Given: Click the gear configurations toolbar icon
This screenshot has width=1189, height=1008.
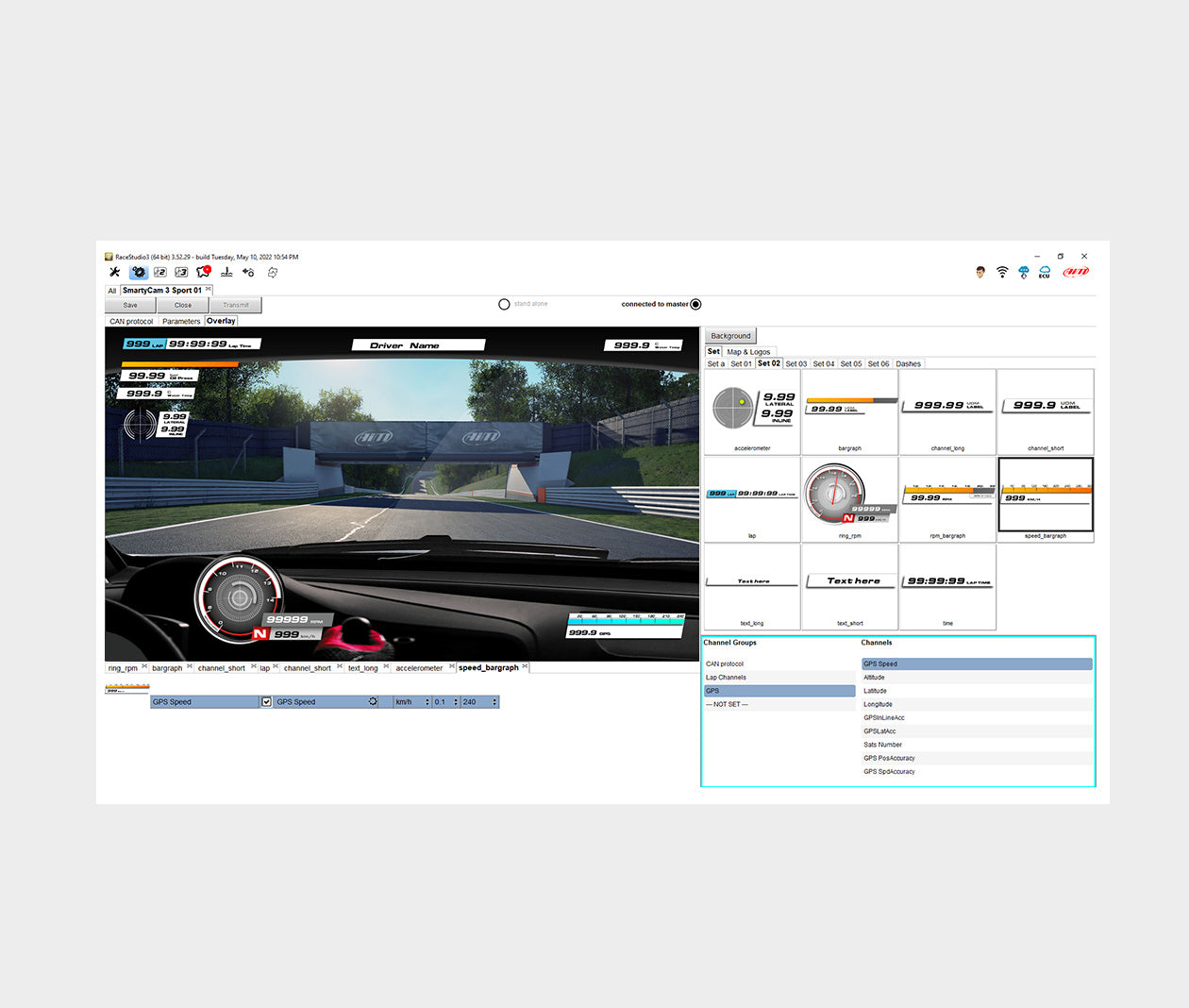Looking at the screenshot, I should point(138,272).
